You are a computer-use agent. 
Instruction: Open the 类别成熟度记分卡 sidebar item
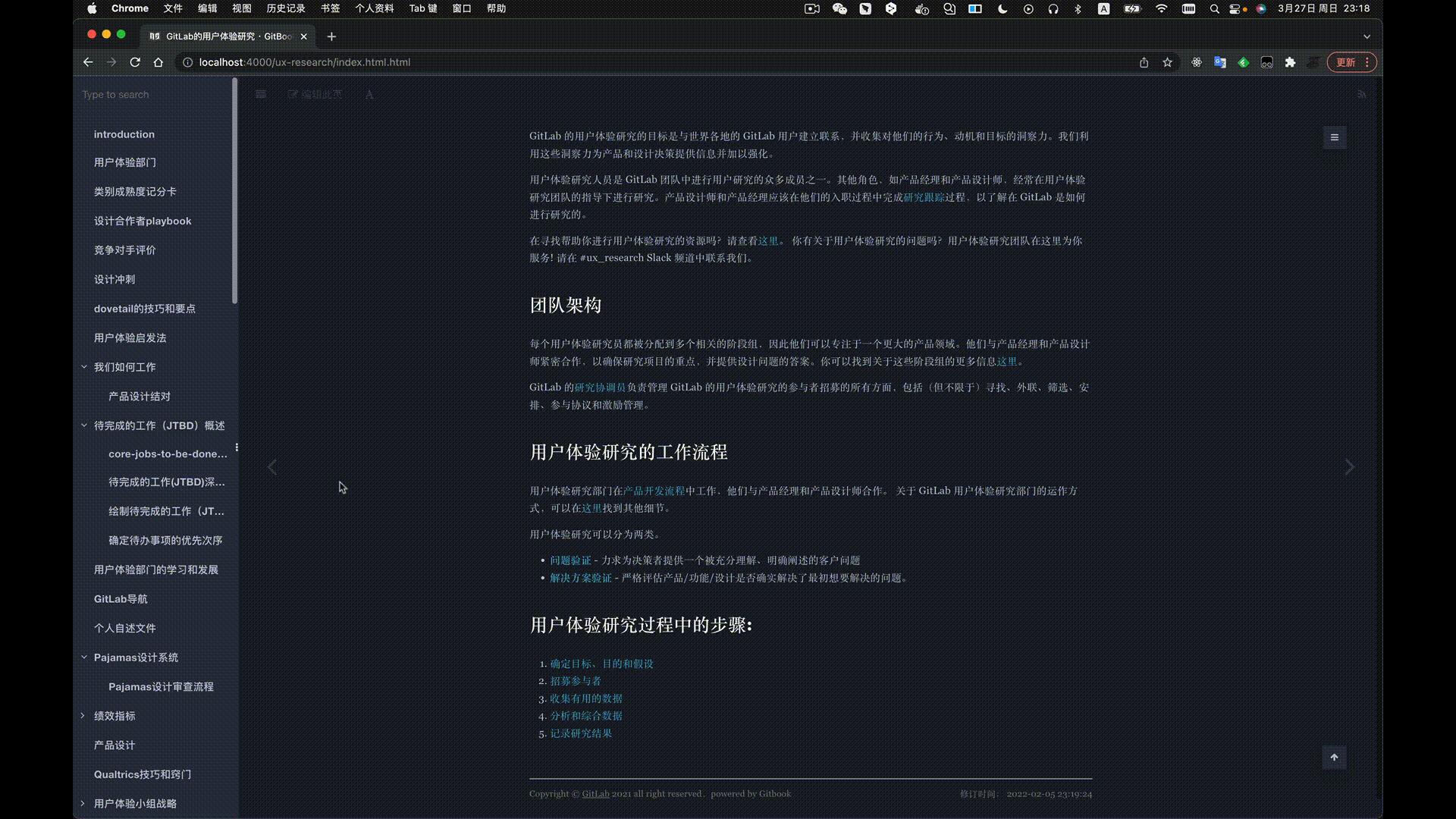[x=135, y=192]
